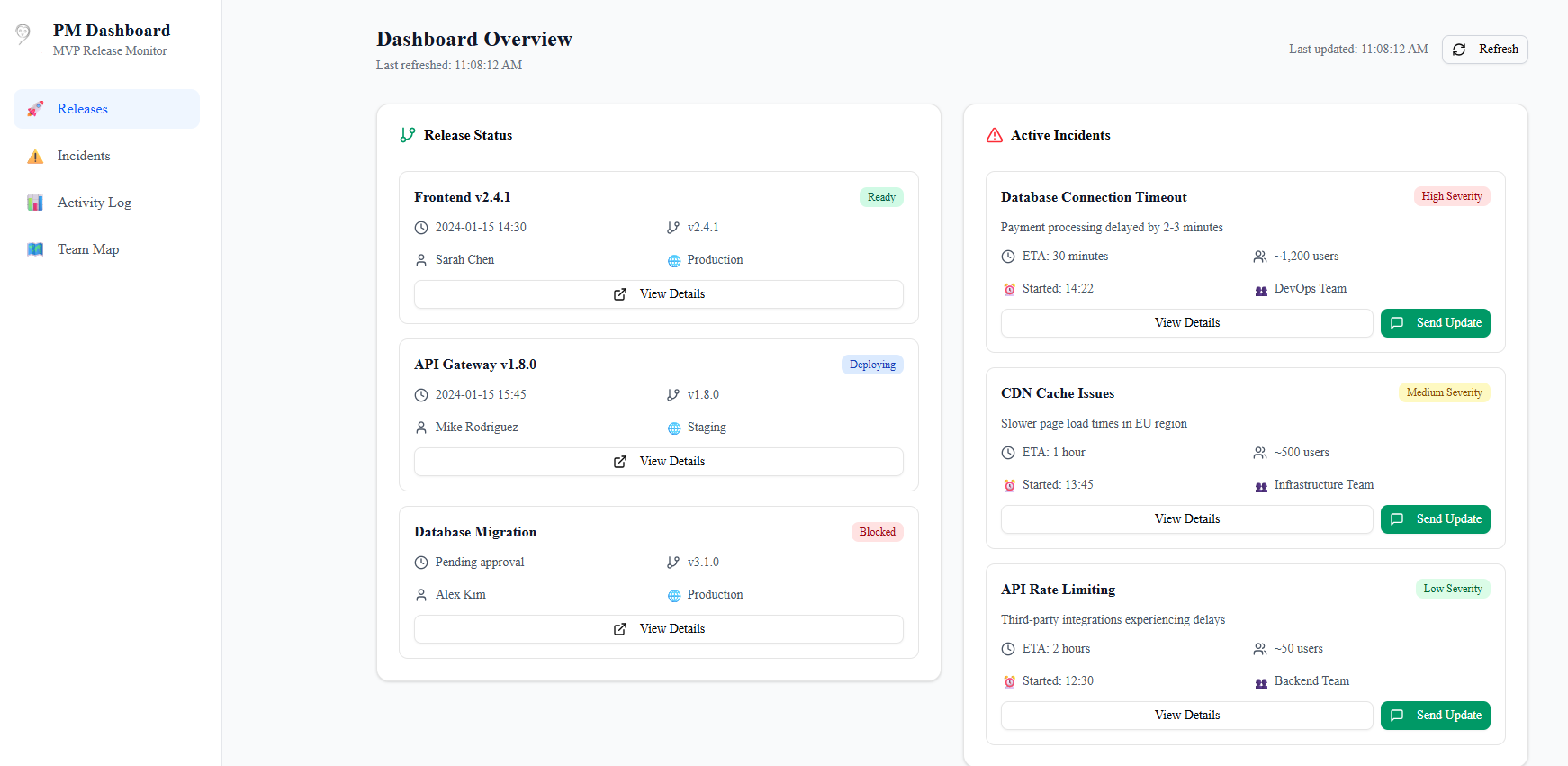This screenshot has width=1568, height=766.
Task: Click the Deploying status badge
Action: click(x=872, y=365)
